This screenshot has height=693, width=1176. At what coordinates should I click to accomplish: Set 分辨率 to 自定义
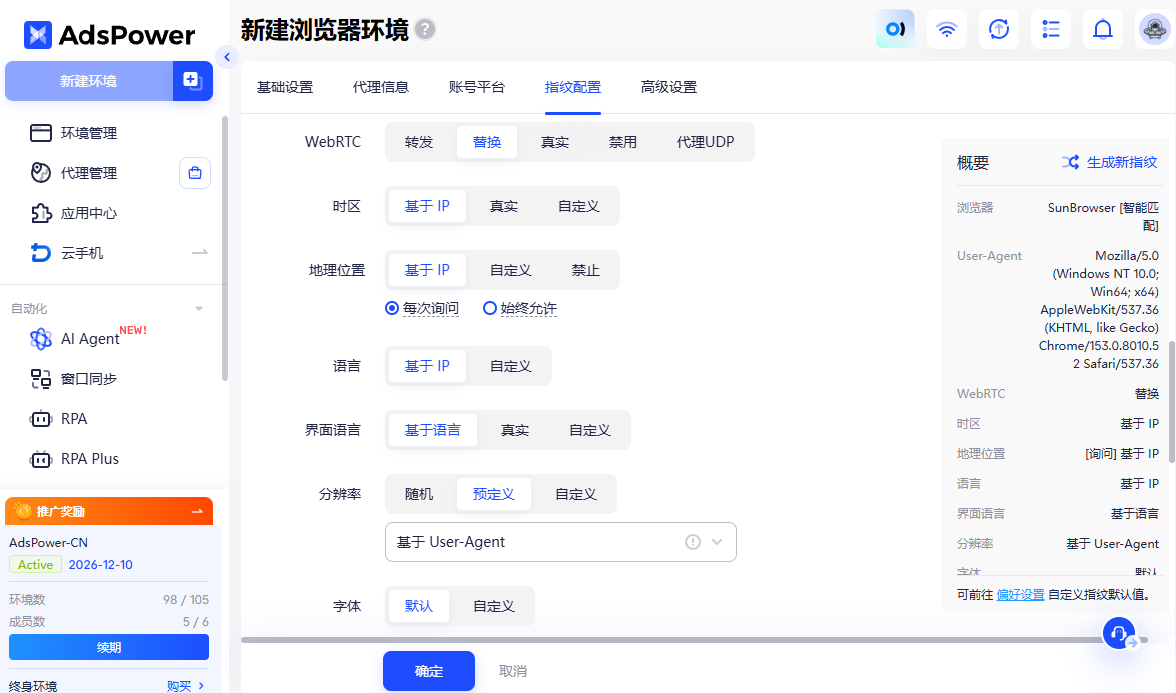(x=575, y=494)
